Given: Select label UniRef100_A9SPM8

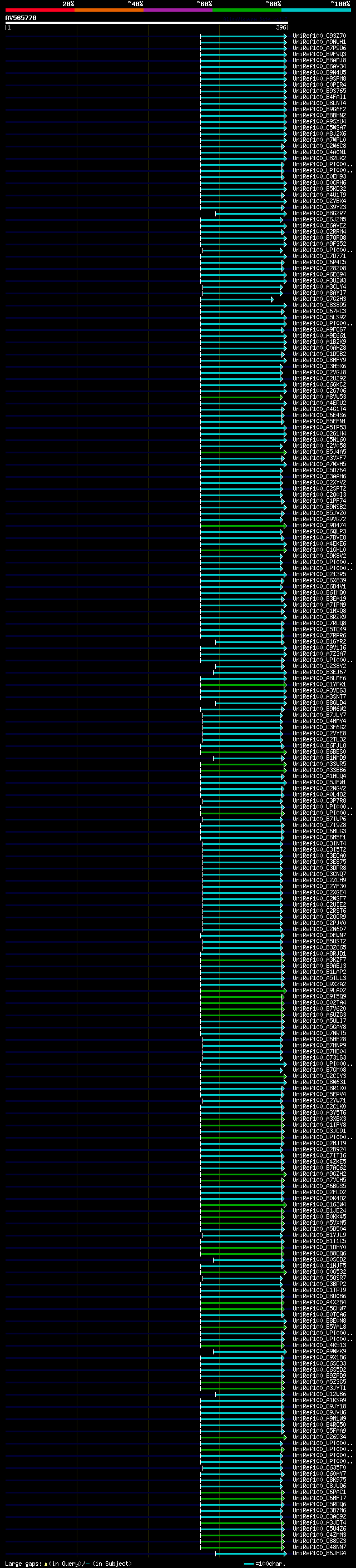Looking at the screenshot, I should (319, 78).
